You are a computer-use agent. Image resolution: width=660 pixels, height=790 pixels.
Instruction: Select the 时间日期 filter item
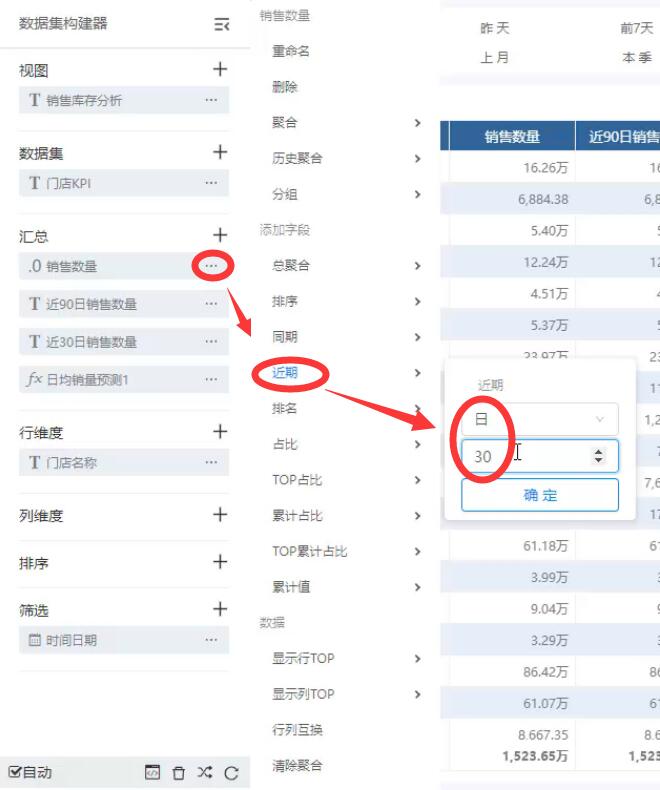pos(123,640)
